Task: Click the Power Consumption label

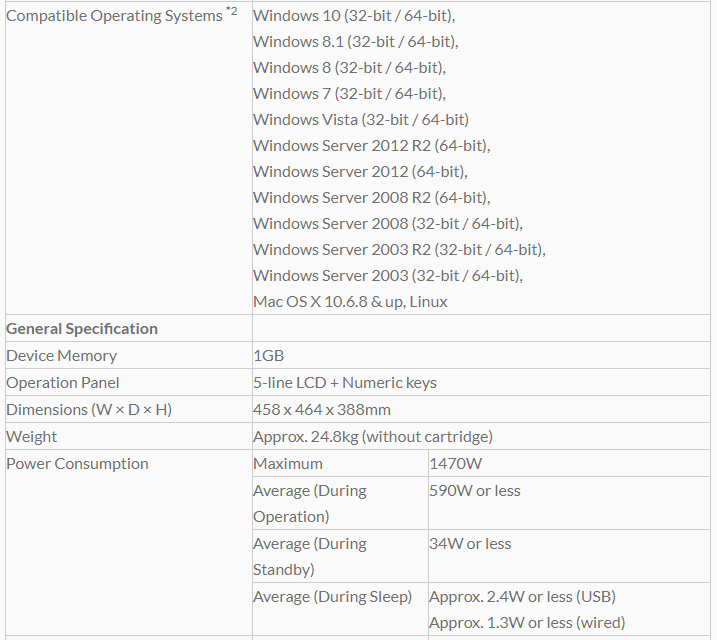Action: [x=77, y=464]
